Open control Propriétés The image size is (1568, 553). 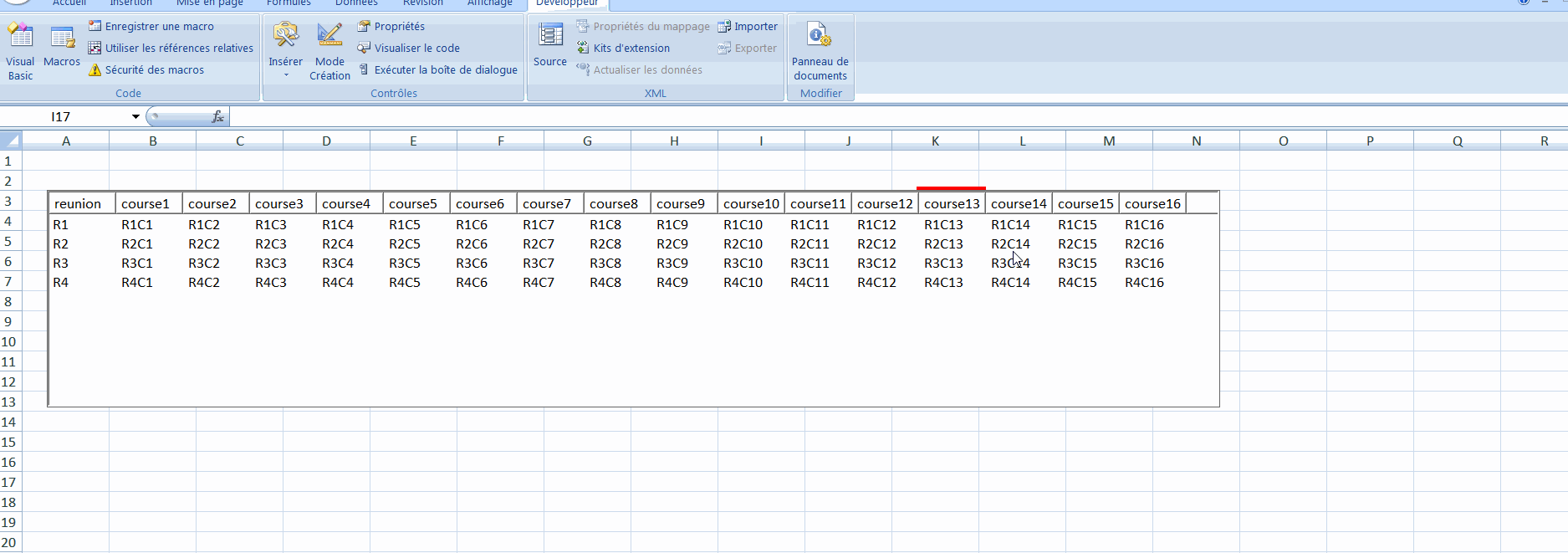pyautogui.click(x=391, y=26)
